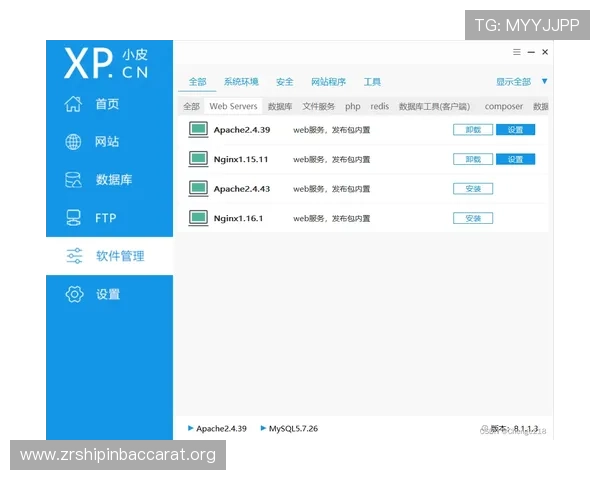The height and width of the screenshot is (480, 600).
Task: Switch to the 工具 tab
Action: pos(372,82)
